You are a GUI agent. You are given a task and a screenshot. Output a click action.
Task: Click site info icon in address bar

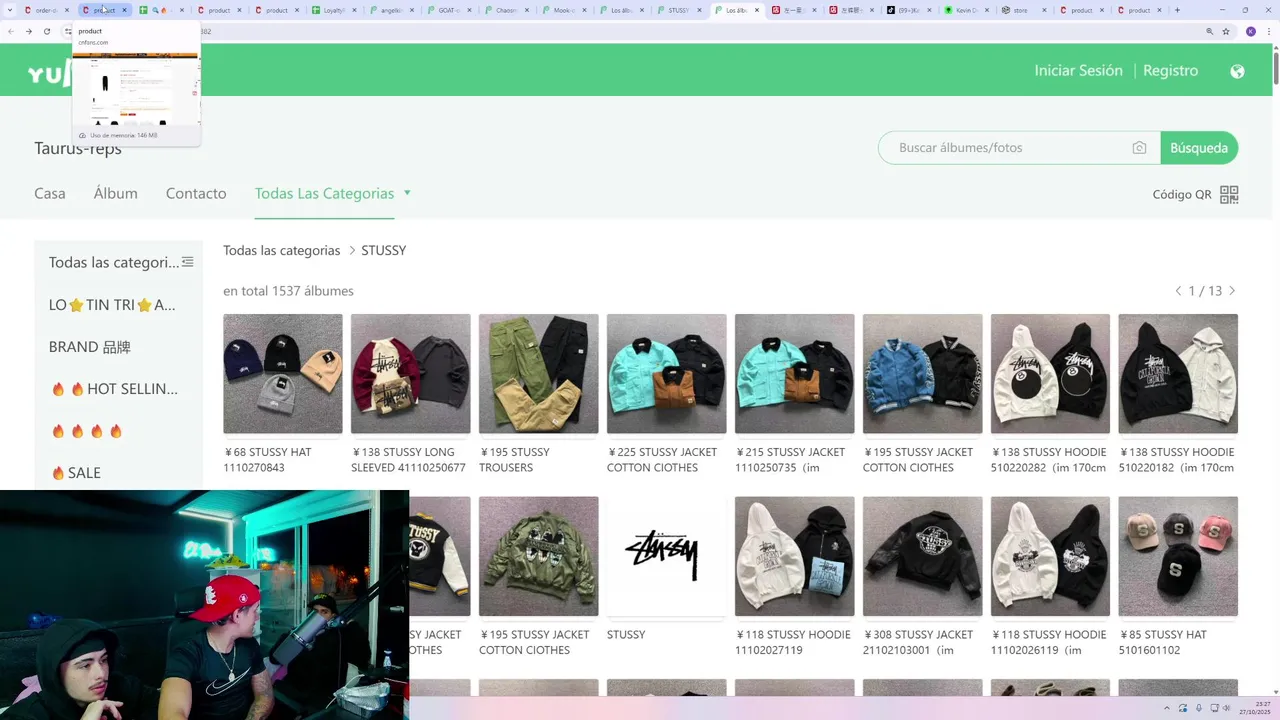(68, 31)
